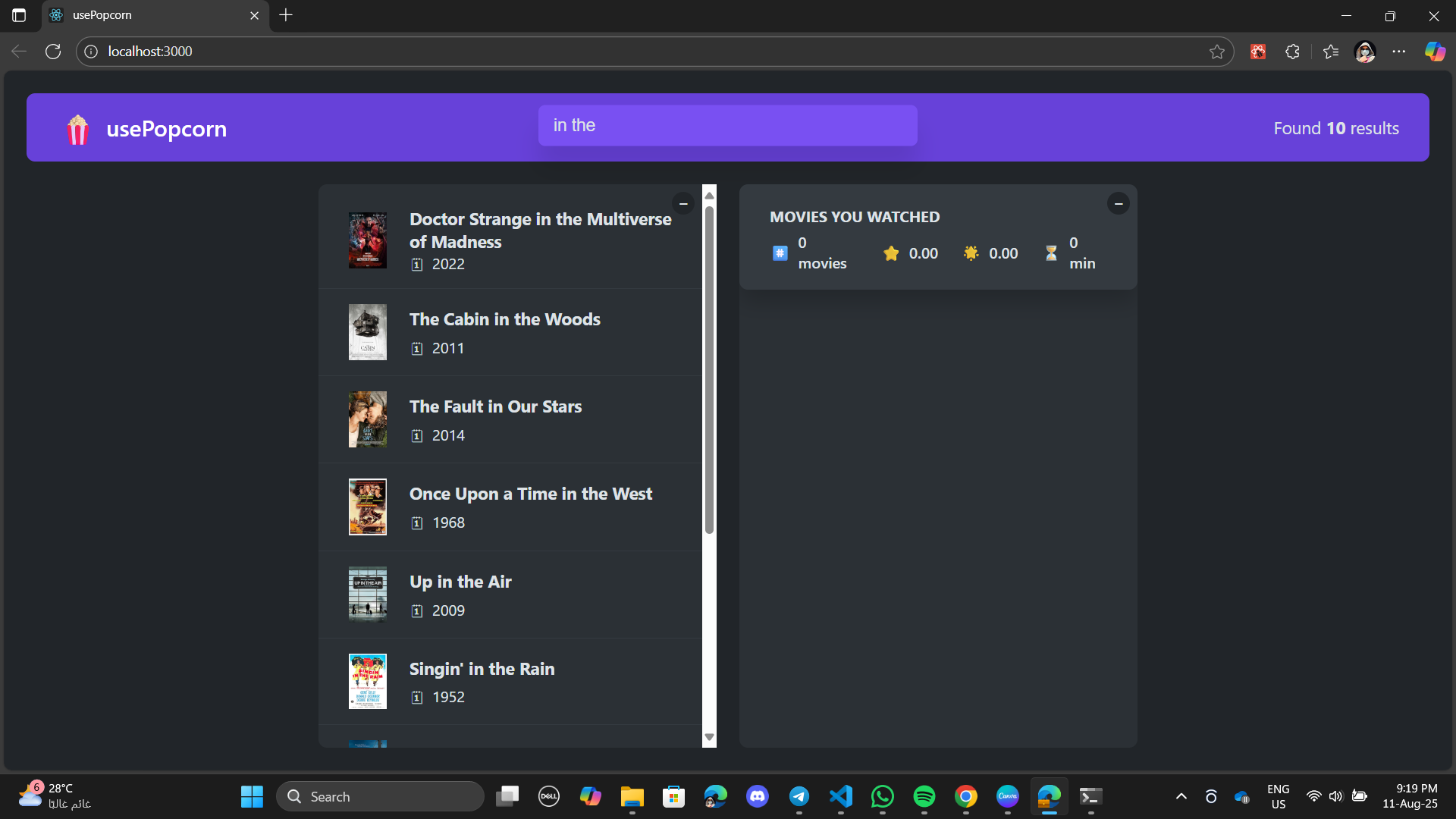Open browser Extensions puzzle icon
Screen dimensions: 1456x819
(1292, 52)
